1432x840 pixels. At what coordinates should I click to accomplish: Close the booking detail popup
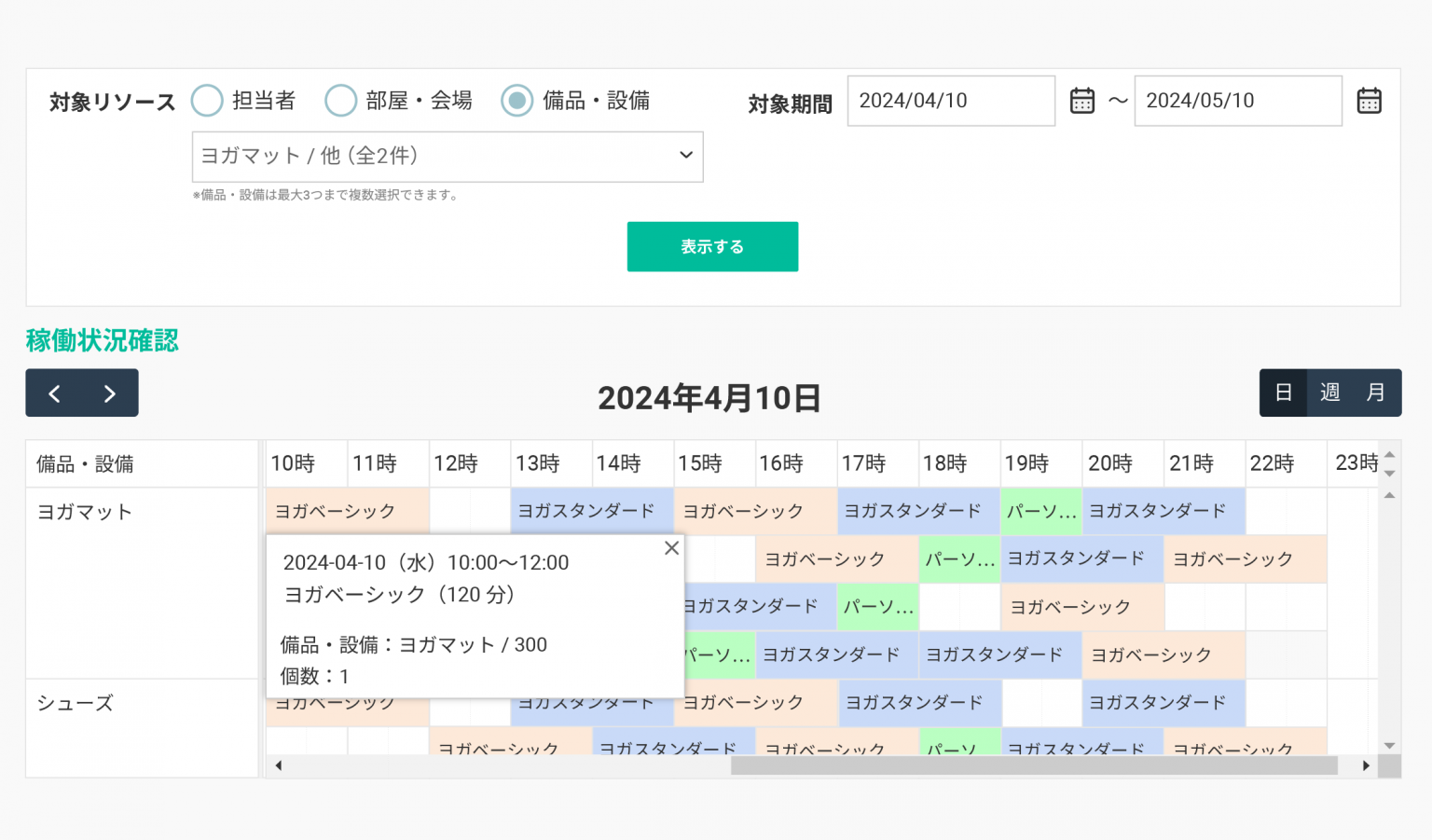click(x=671, y=548)
